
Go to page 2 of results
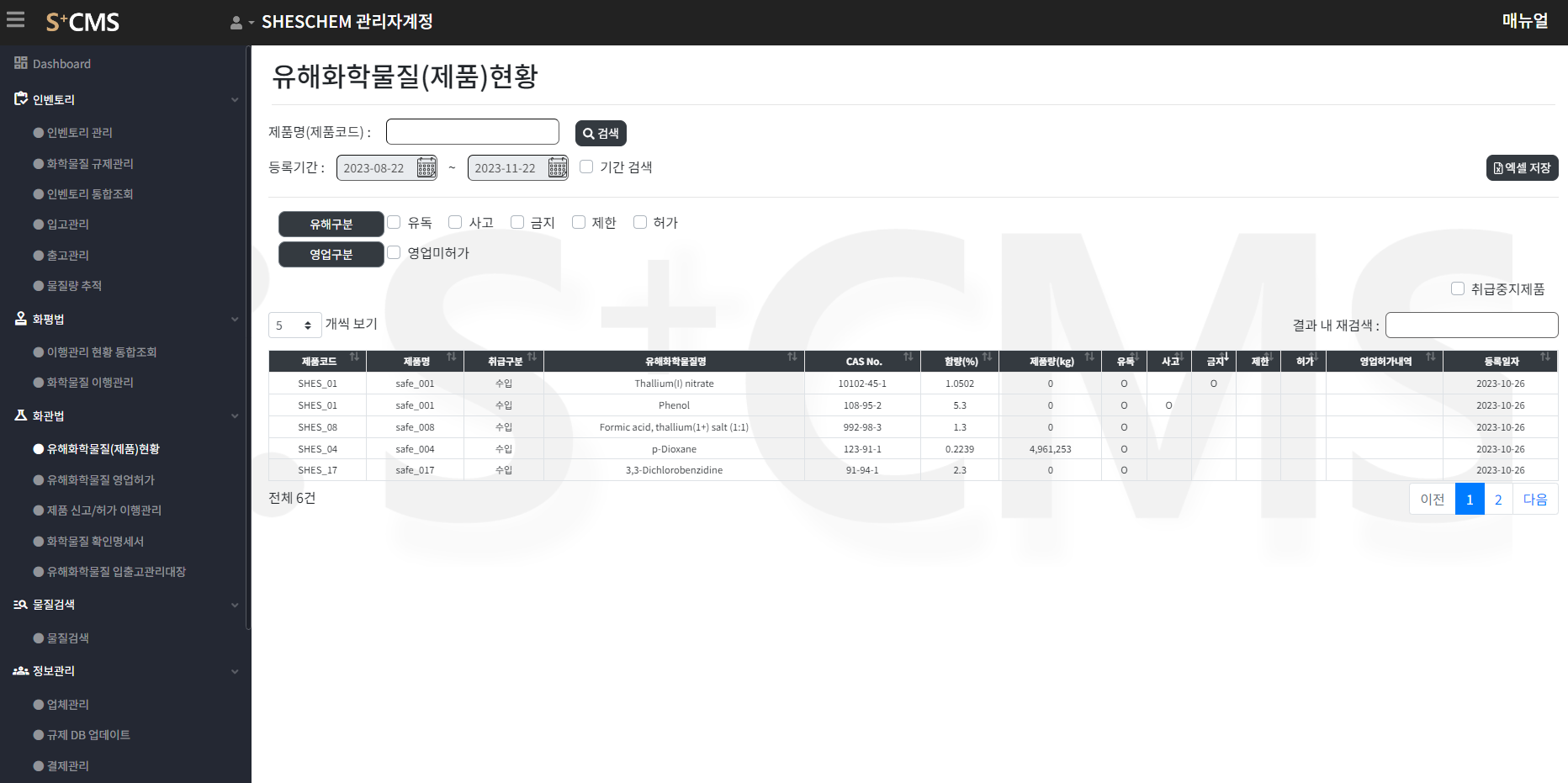(x=1498, y=499)
